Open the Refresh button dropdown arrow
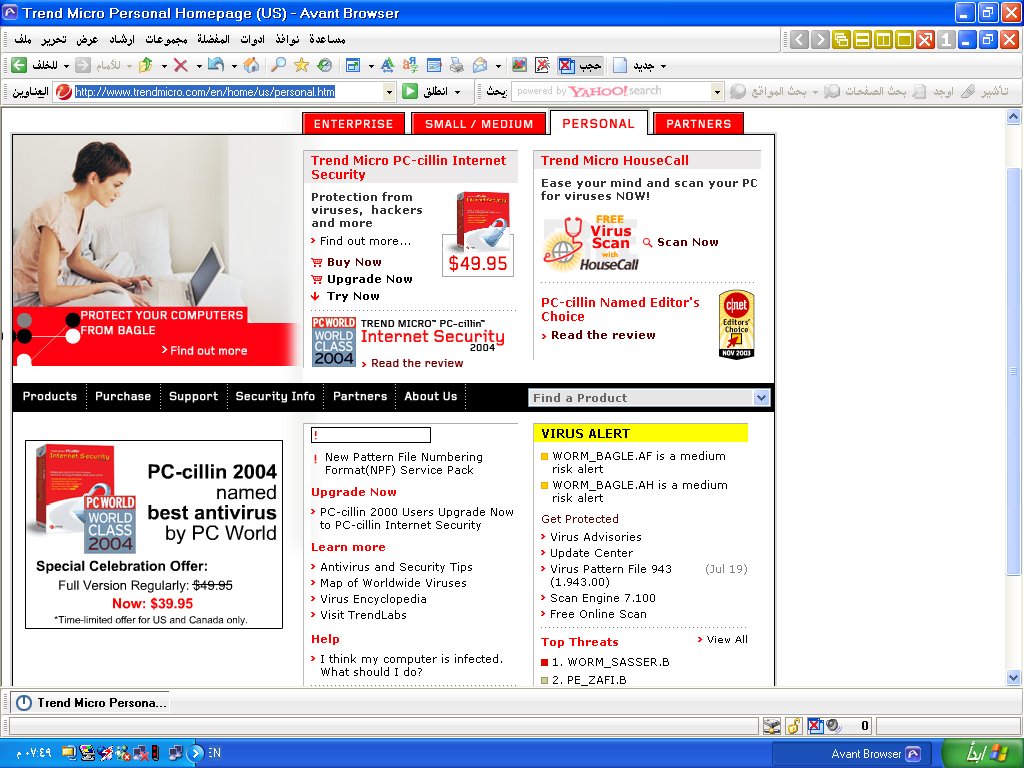 233,66
